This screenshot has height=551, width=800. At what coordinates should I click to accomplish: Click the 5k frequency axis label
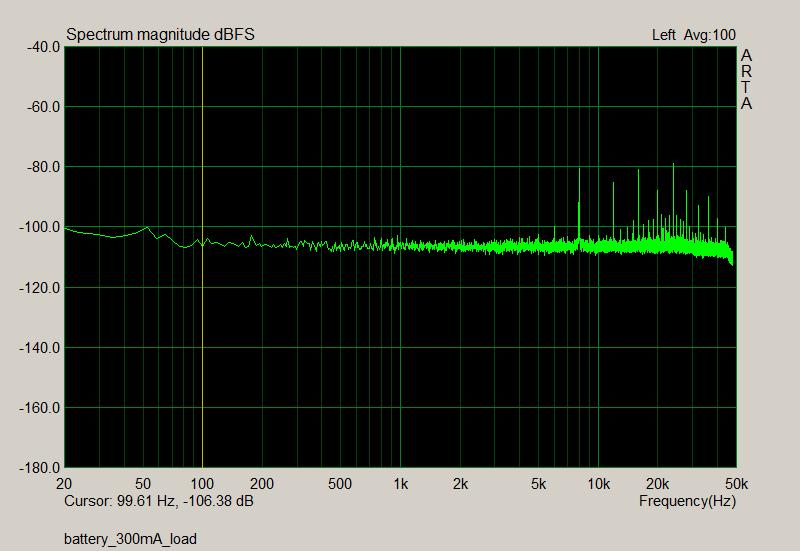click(x=538, y=484)
